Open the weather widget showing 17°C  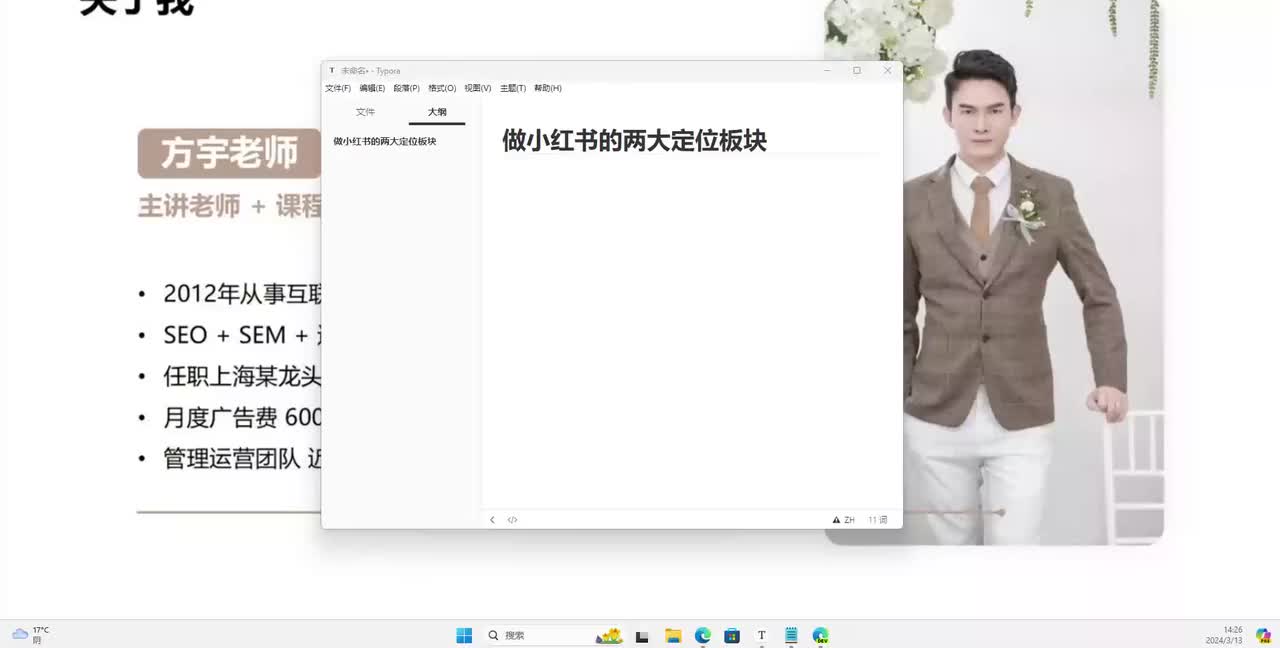point(30,635)
